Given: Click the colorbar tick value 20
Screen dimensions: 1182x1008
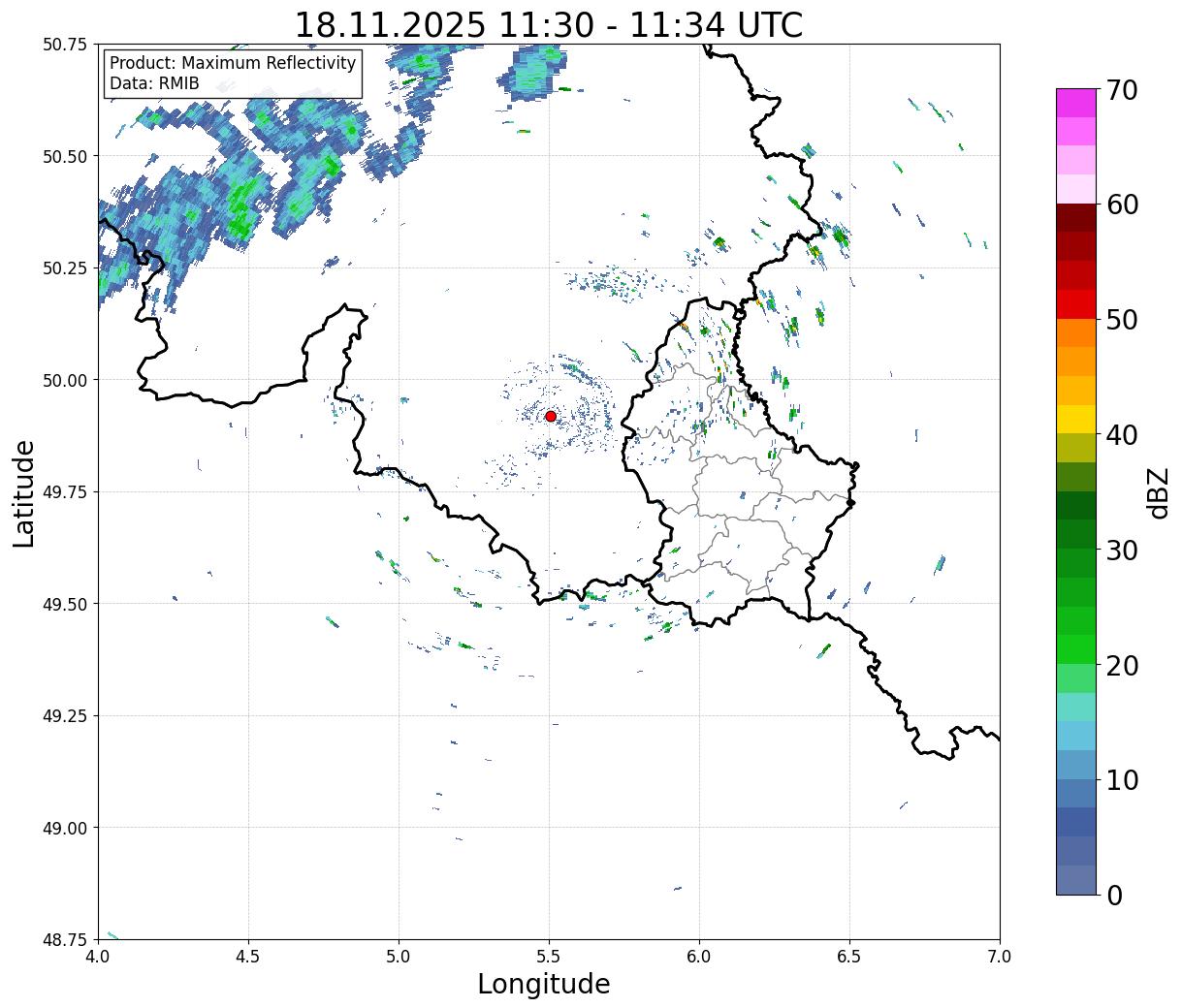Looking at the screenshot, I should (x=1121, y=666).
